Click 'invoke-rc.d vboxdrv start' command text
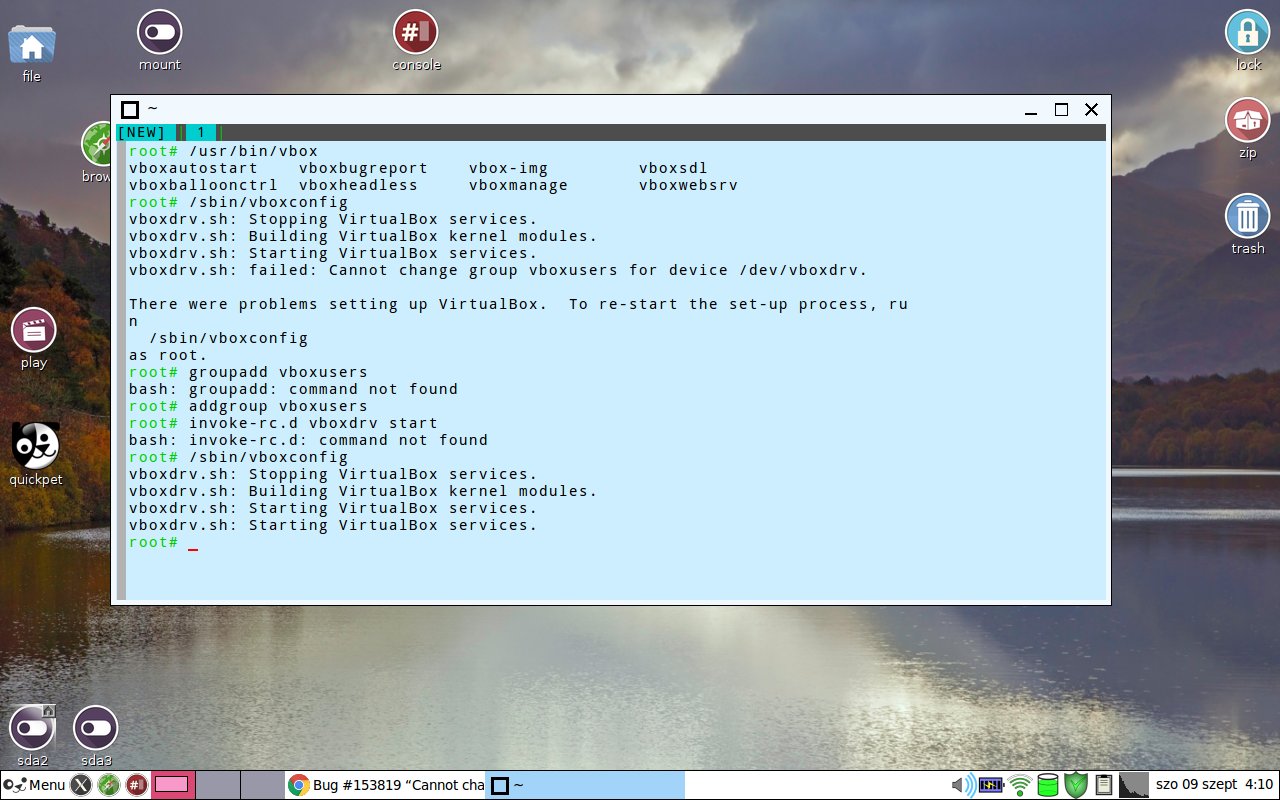 [313, 423]
